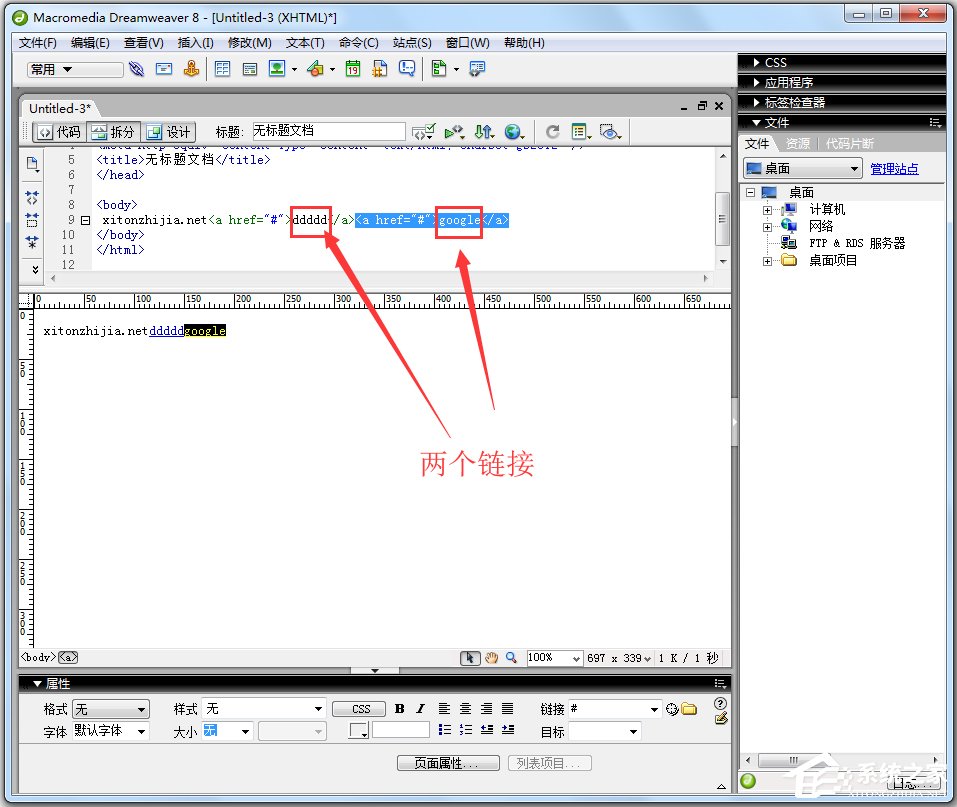Open the text color swatch in Properties

357,730
